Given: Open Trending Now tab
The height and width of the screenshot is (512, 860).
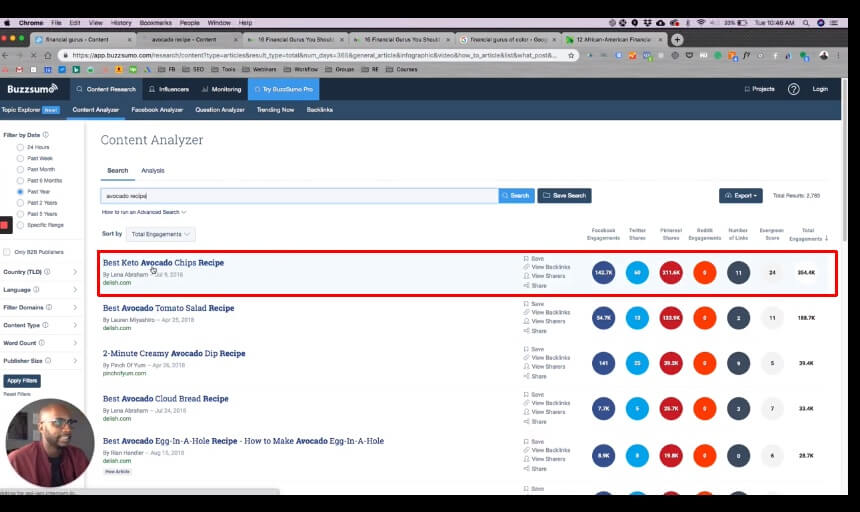Looking at the screenshot, I should pyautogui.click(x=275, y=110).
